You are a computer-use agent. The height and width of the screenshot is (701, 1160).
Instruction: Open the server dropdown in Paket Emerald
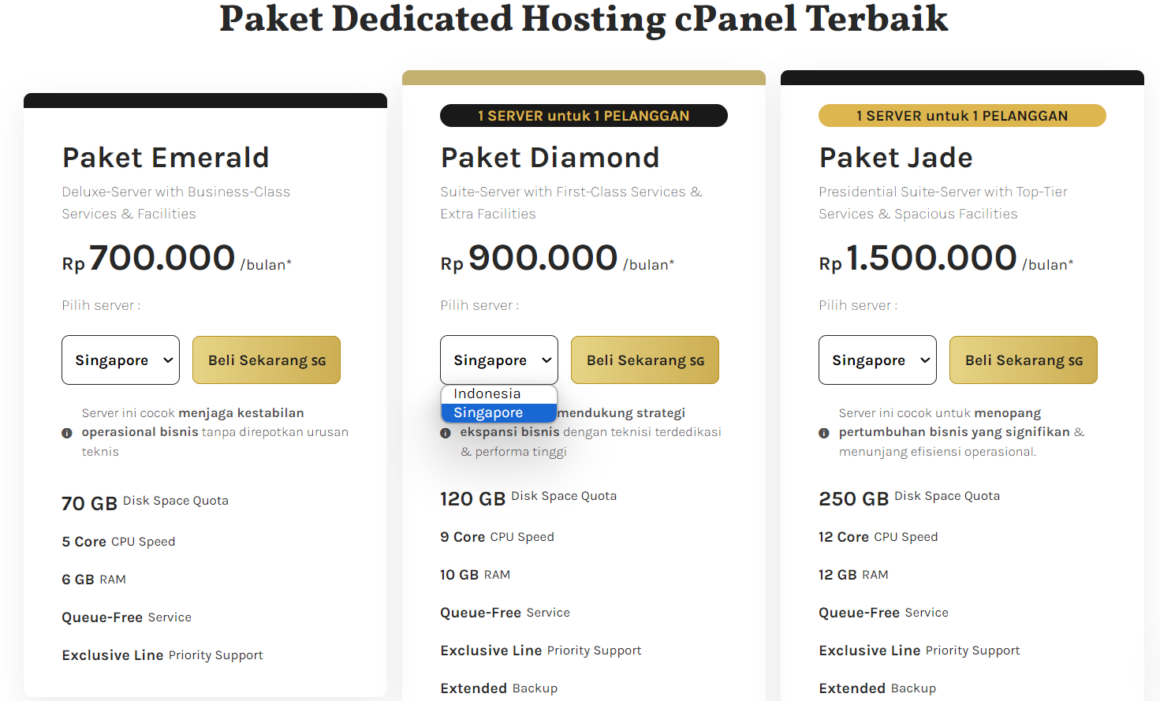120,359
